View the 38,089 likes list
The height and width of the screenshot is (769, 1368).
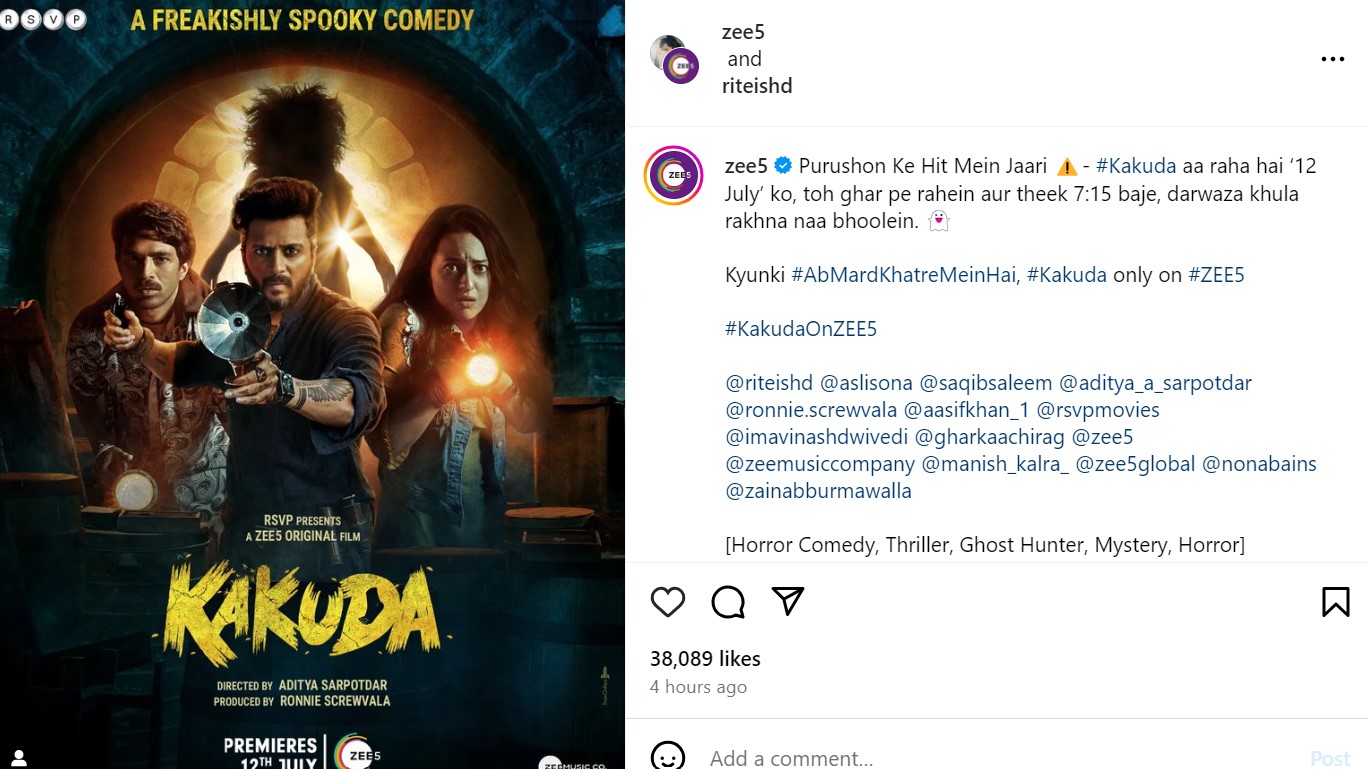pos(705,658)
